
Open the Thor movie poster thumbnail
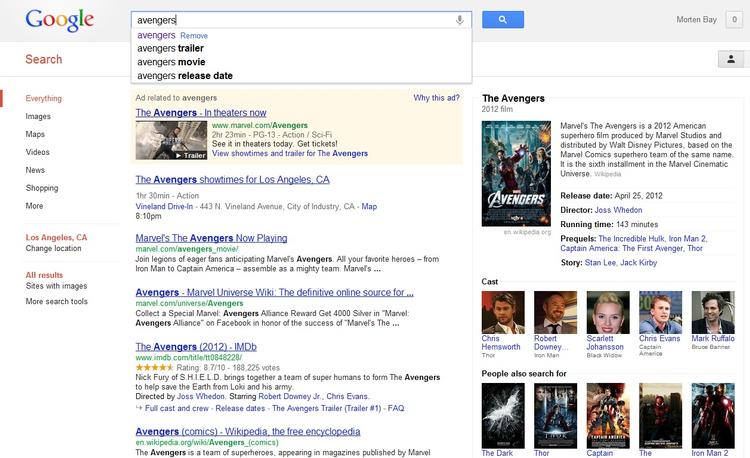click(555, 415)
